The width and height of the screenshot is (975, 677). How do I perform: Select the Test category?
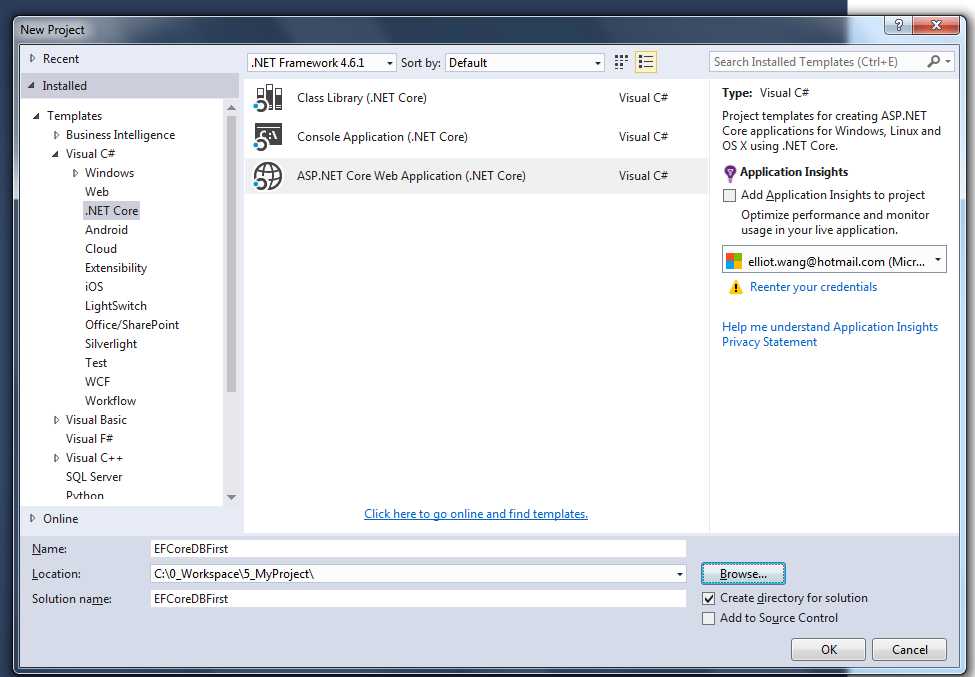pyautogui.click(x=96, y=363)
